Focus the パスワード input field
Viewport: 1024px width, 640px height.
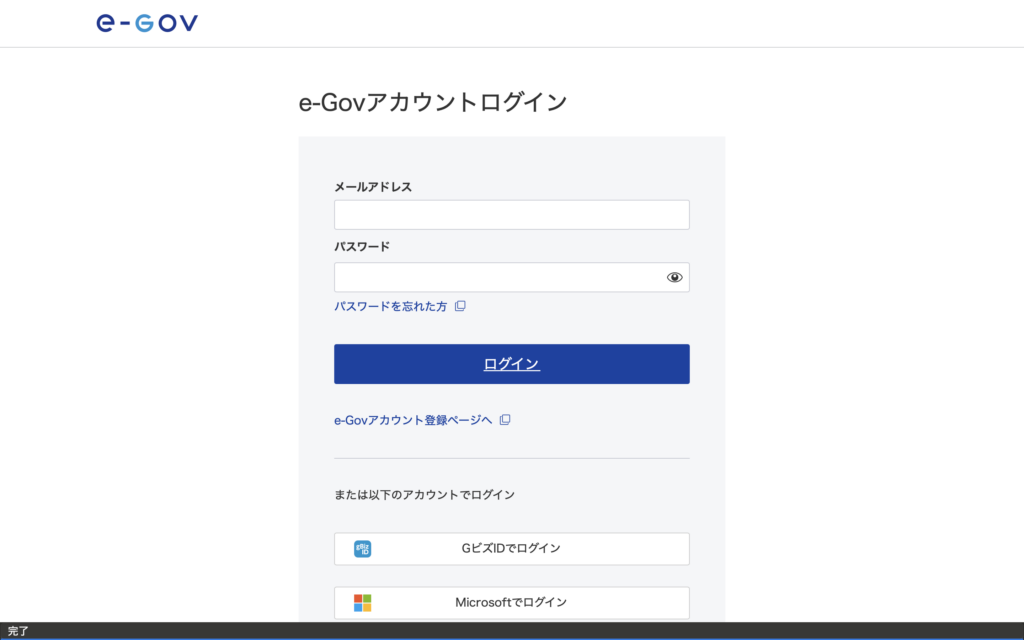(x=511, y=278)
